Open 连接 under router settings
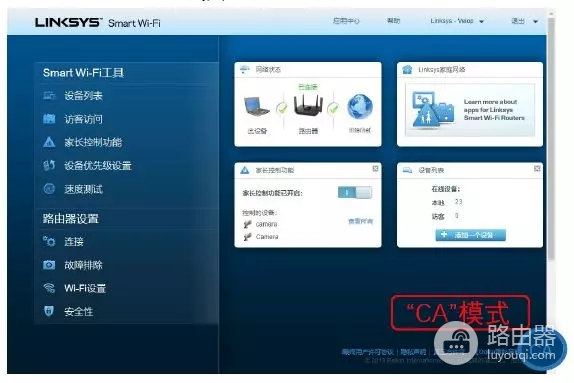Image resolution: width=574 pixels, height=383 pixels. click(x=74, y=242)
